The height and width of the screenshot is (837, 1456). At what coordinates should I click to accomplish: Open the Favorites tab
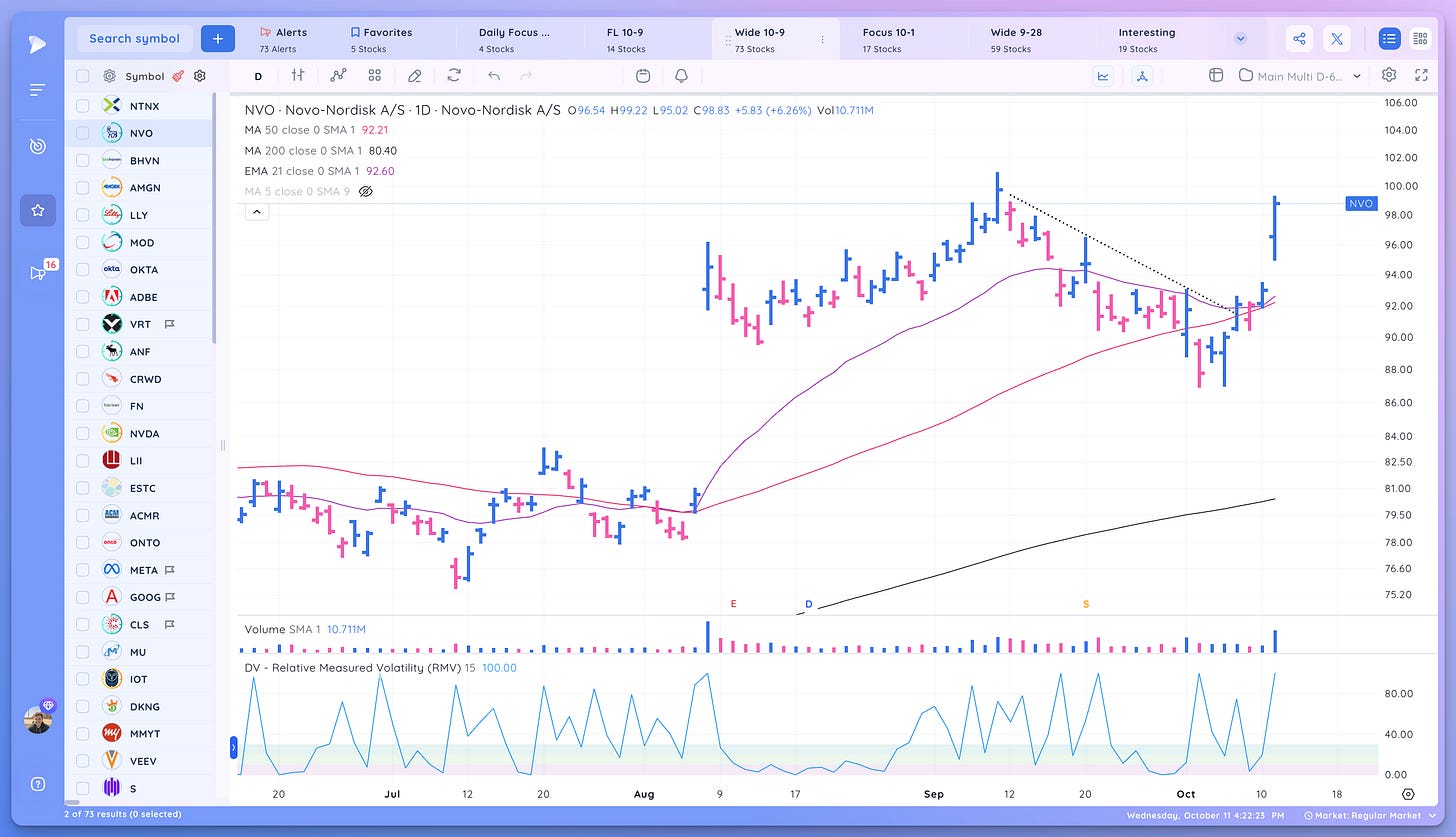click(x=381, y=39)
